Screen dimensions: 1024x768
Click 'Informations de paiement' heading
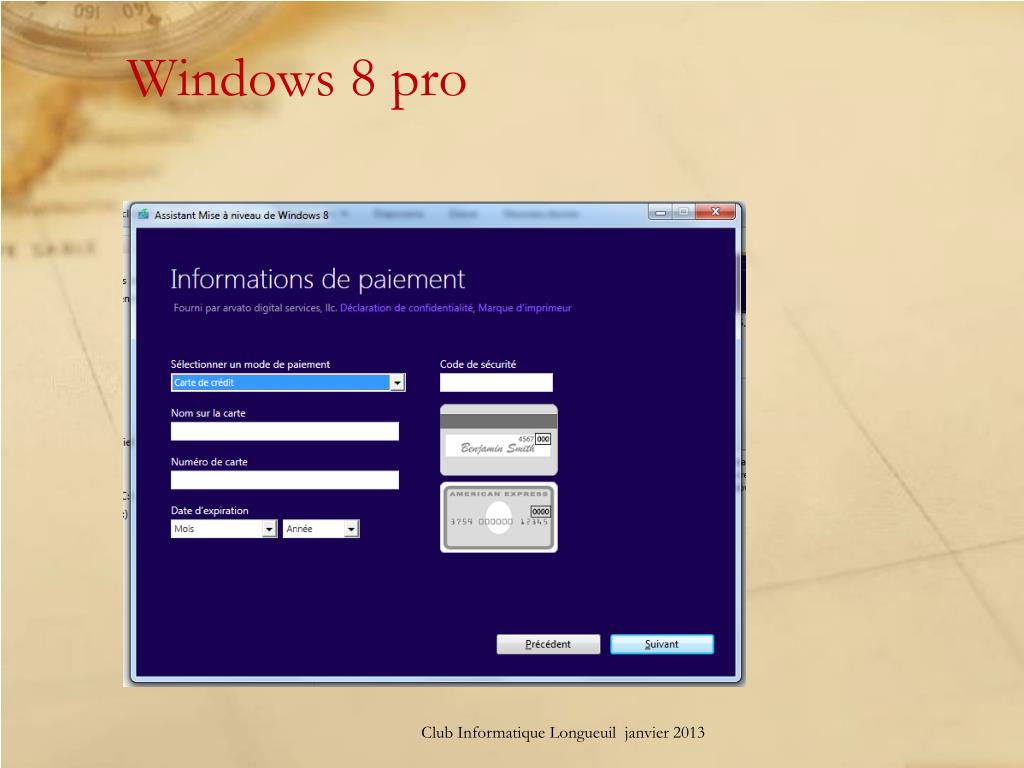tap(317, 280)
